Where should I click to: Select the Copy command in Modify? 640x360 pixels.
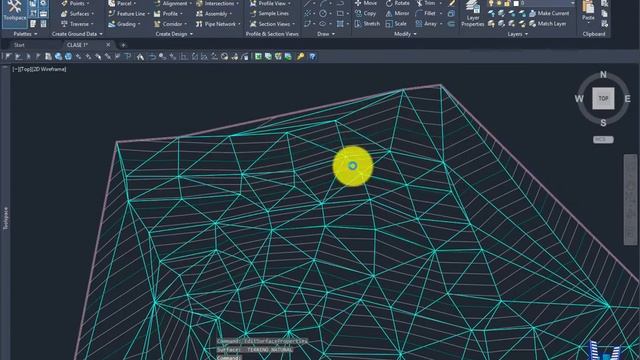click(x=365, y=13)
